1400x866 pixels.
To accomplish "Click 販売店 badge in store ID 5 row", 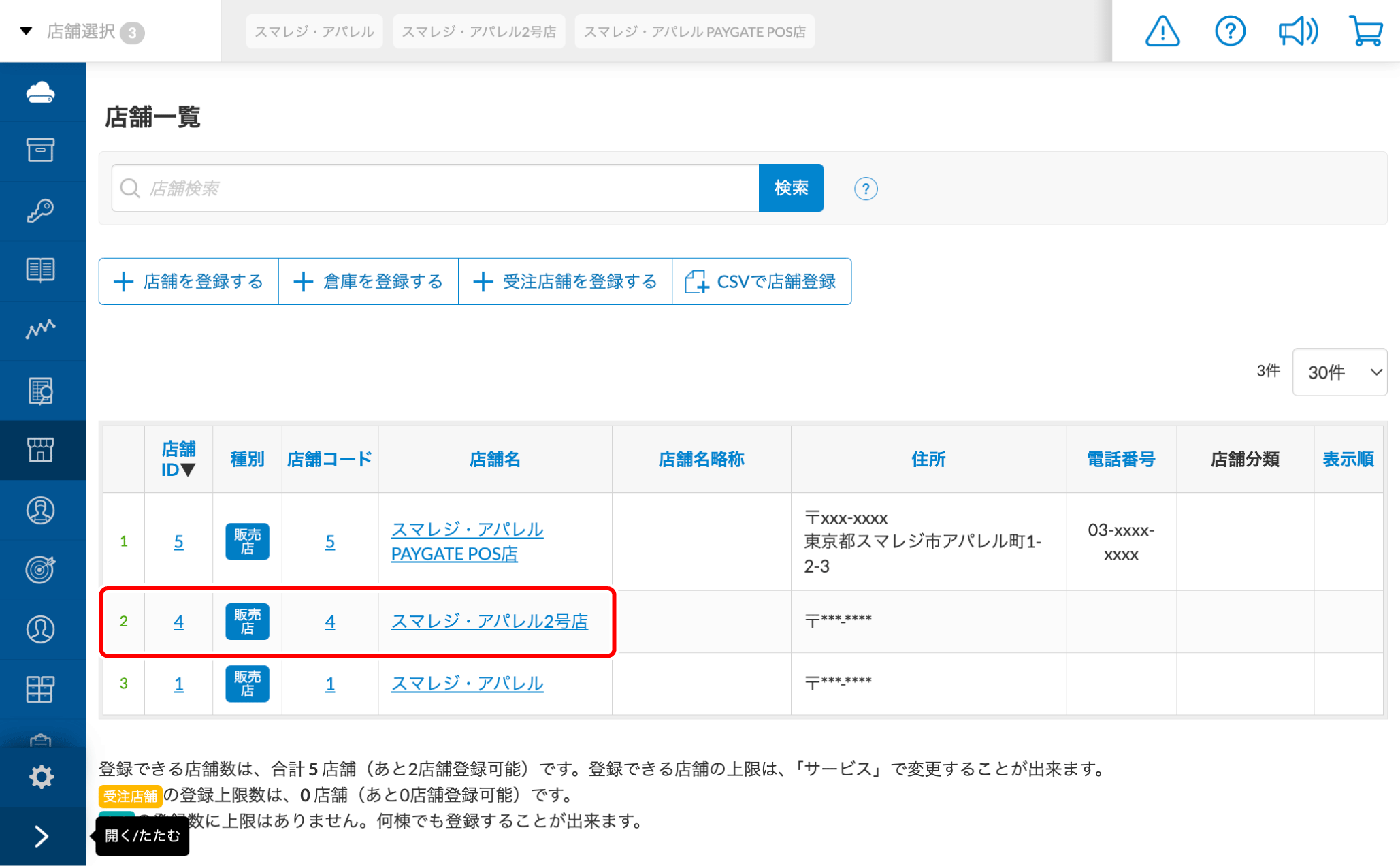I will [x=247, y=541].
